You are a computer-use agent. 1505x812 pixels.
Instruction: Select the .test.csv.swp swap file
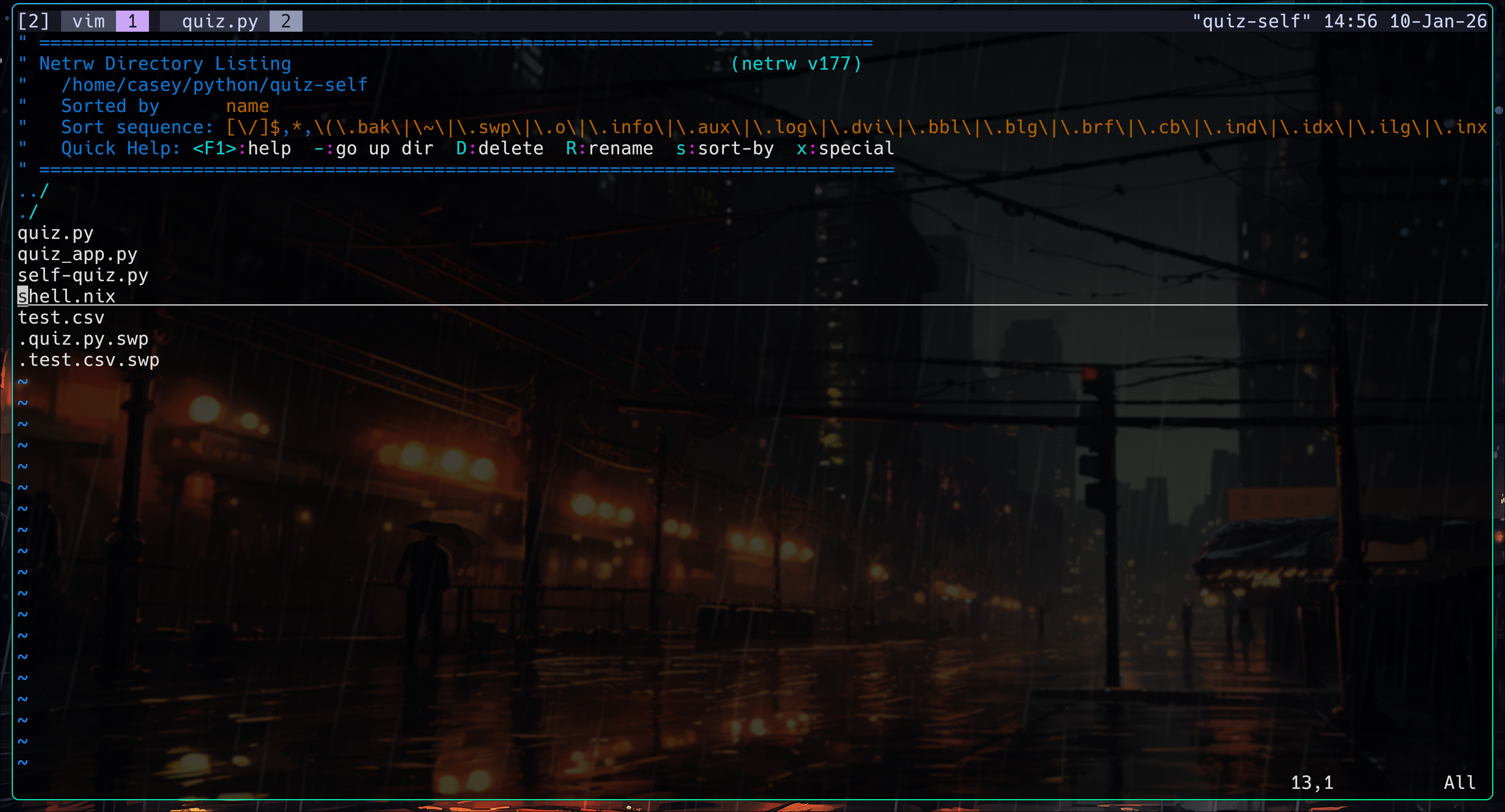point(88,360)
